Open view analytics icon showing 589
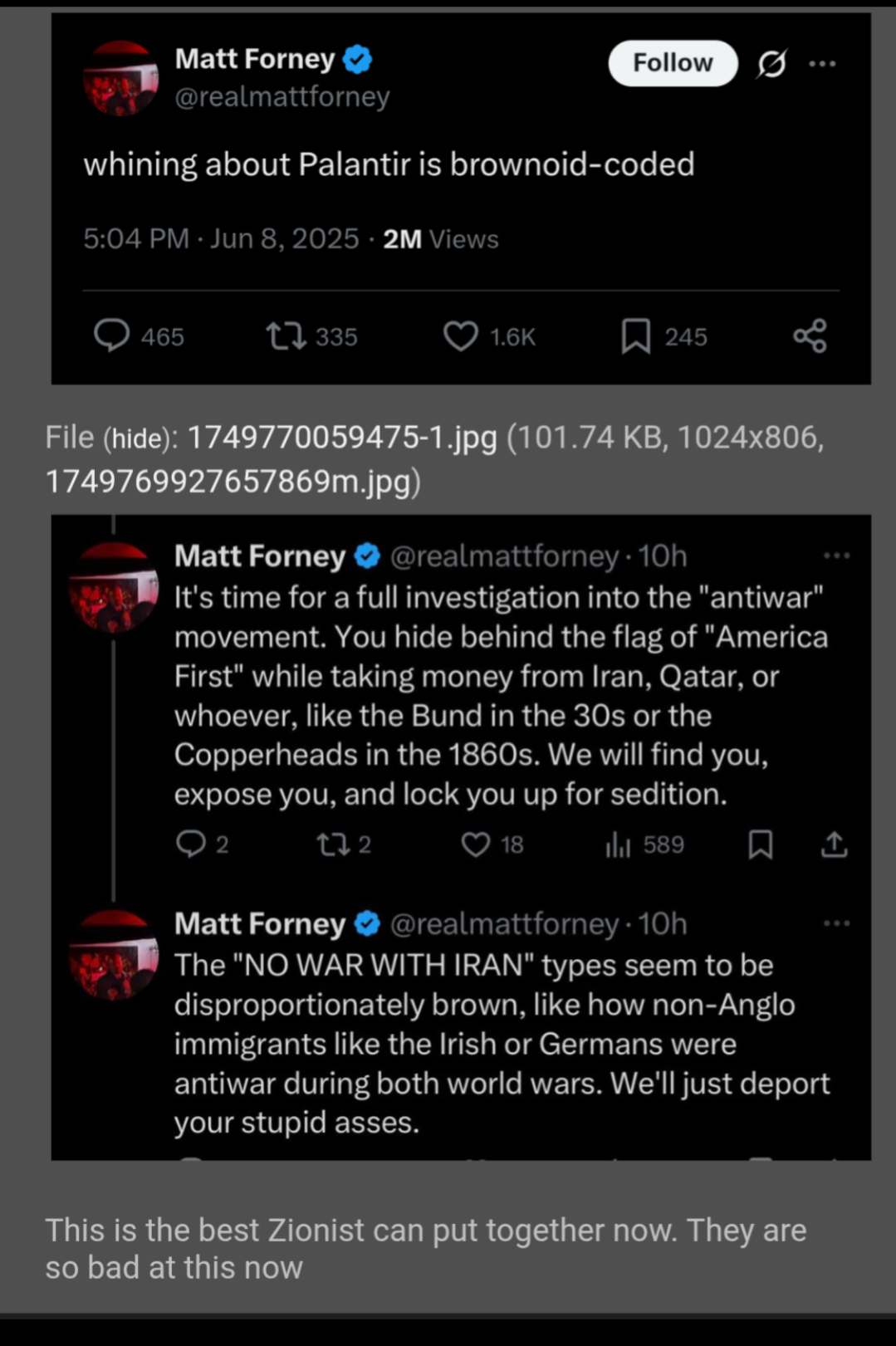896x1346 pixels. point(618,845)
